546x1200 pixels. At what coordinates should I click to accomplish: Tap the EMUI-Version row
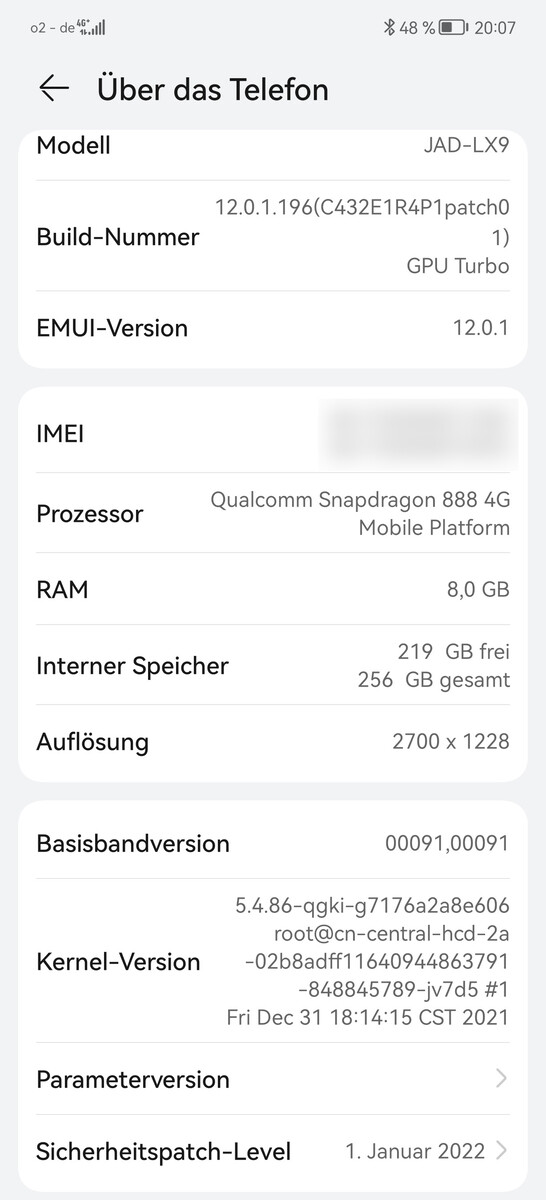[x=273, y=328]
